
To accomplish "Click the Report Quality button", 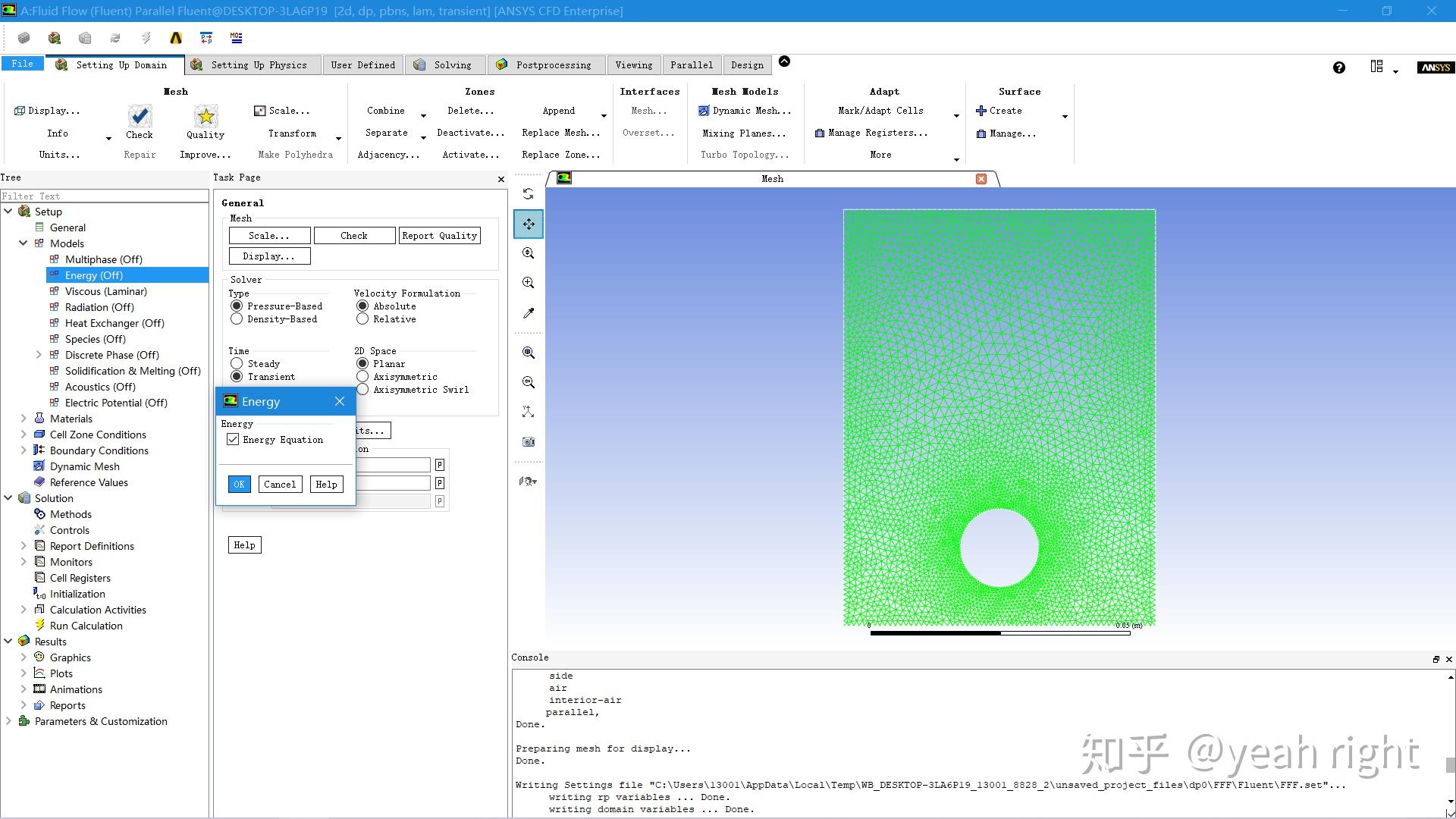I will pyautogui.click(x=440, y=236).
